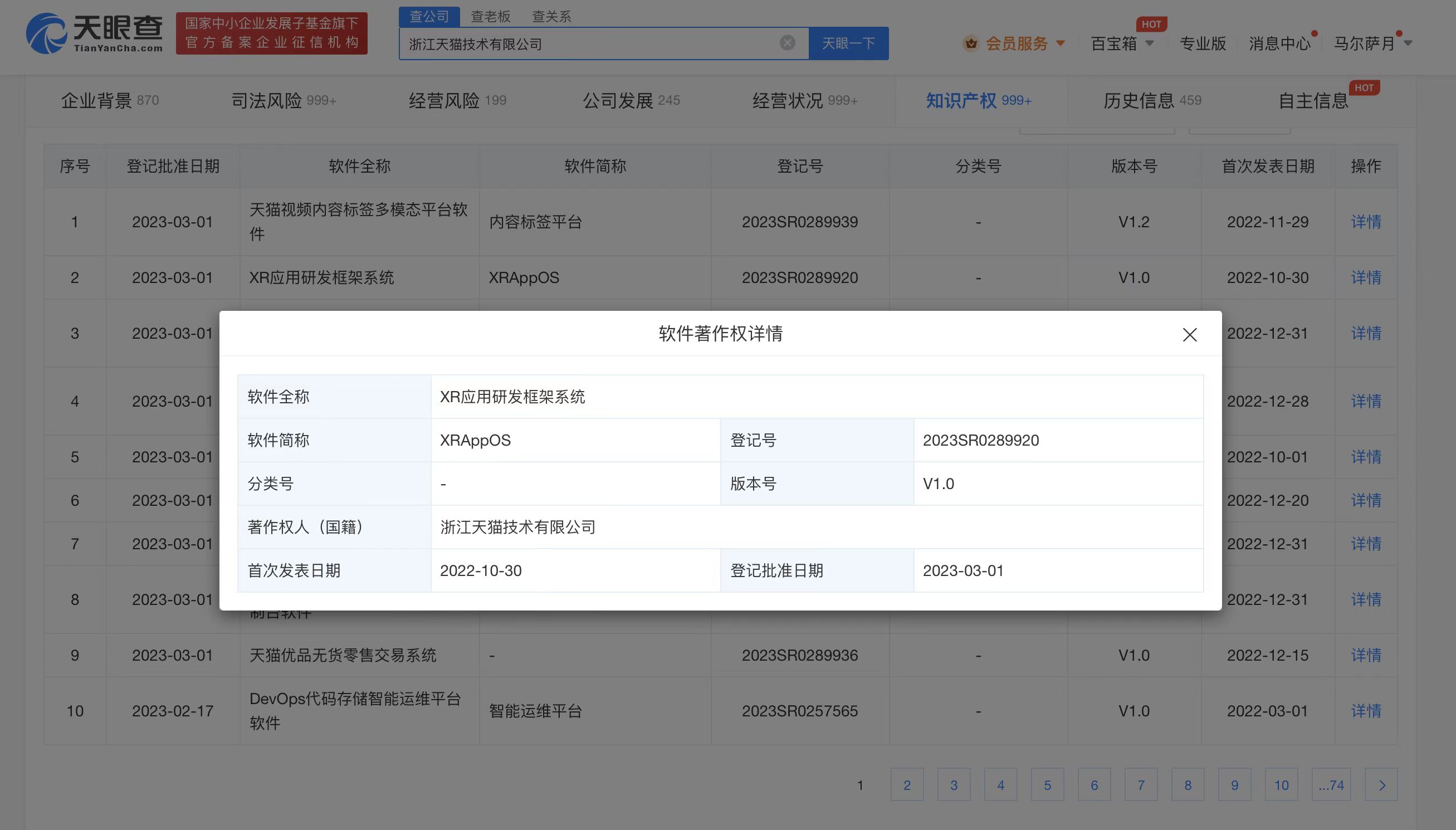Screen dimensions: 1456x830
Task: Open the 企业背景 tab
Action: pyautogui.click(x=109, y=101)
